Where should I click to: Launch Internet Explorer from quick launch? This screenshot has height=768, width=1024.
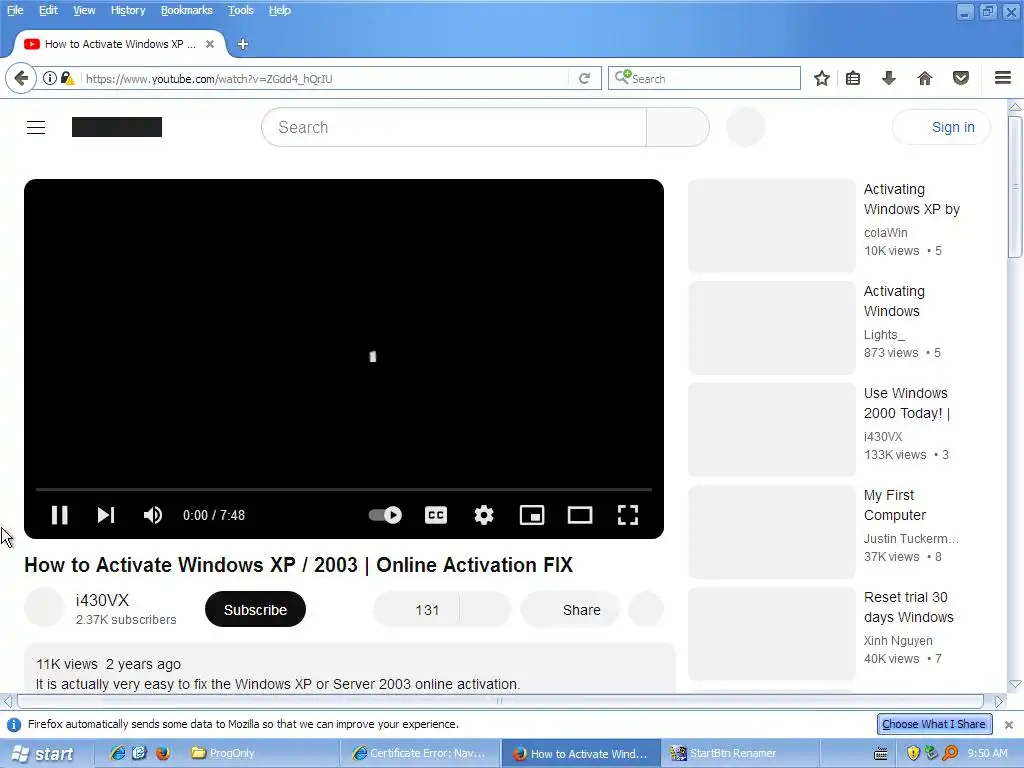[118, 753]
